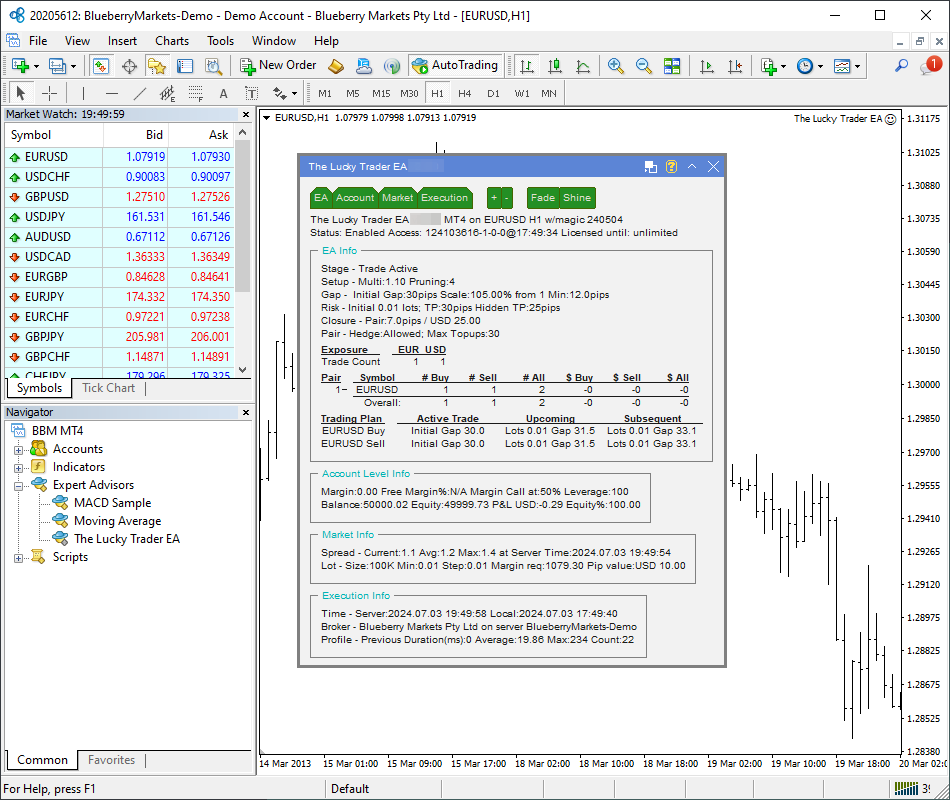
Task: Switch timeframe to H4
Action: pyautogui.click(x=465, y=93)
